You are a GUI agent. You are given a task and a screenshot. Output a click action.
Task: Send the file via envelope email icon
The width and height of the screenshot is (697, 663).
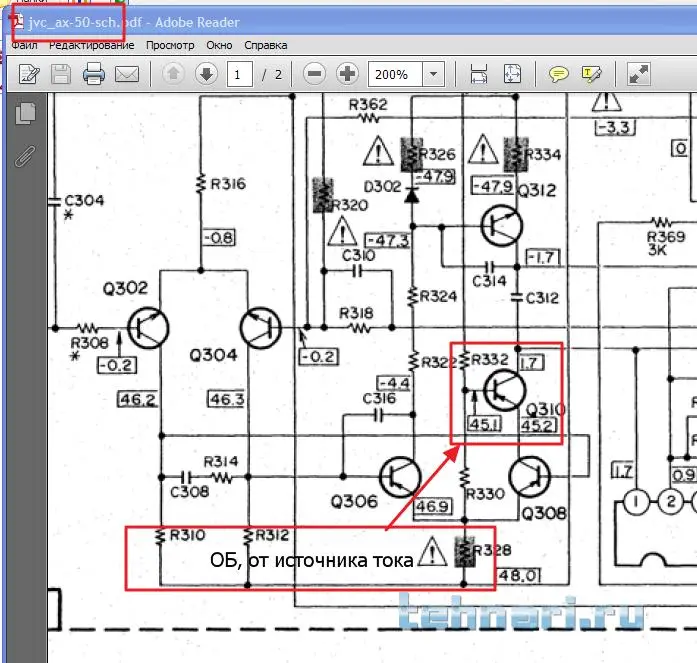click(127, 74)
